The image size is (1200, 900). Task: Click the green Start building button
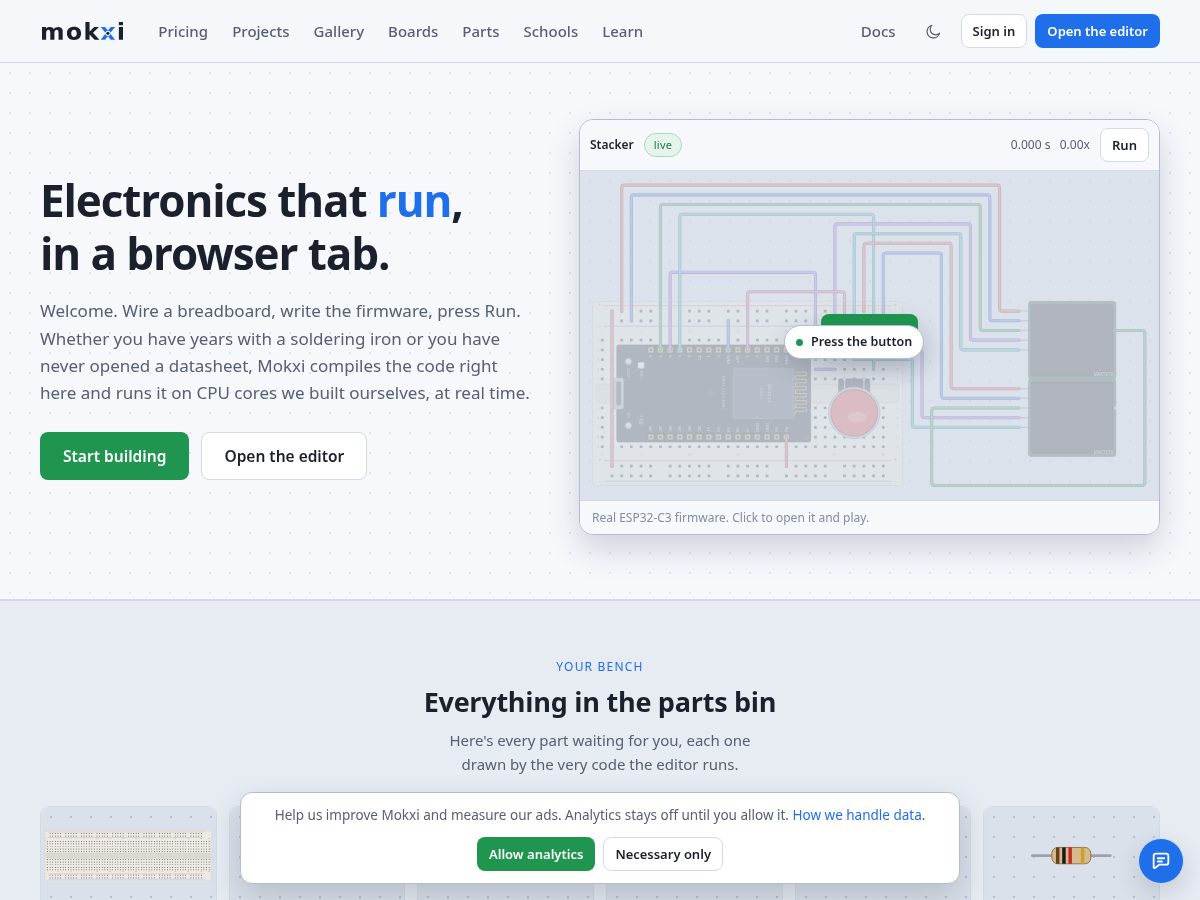(x=114, y=456)
